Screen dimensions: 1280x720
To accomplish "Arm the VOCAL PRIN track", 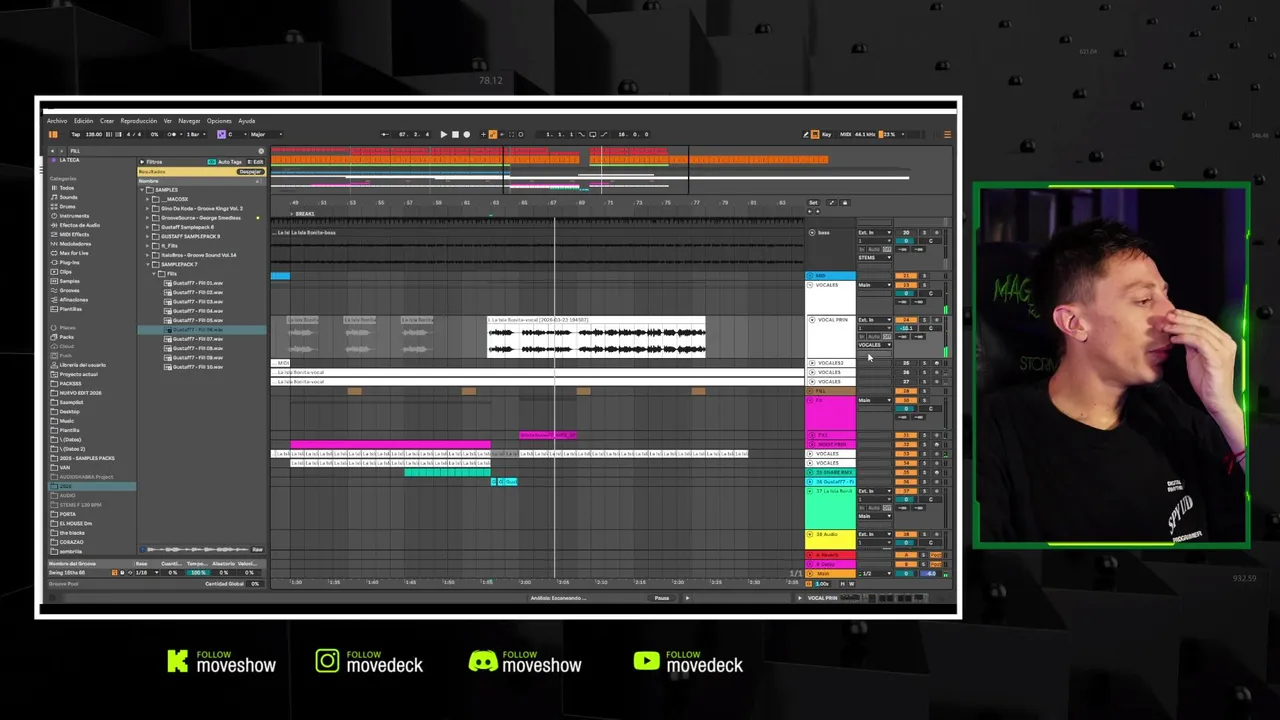I will click(936, 320).
